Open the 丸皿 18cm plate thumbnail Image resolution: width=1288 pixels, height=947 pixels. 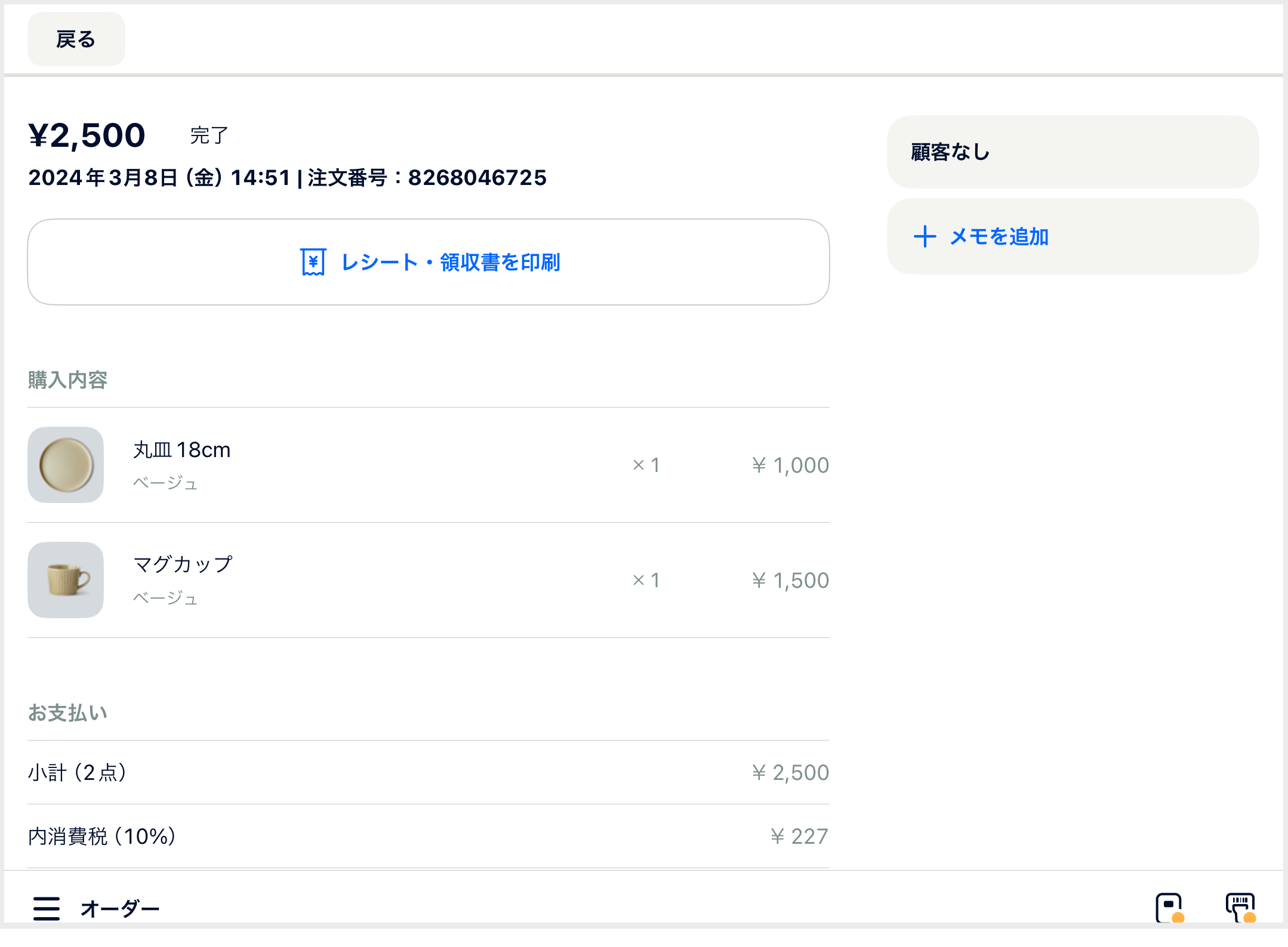click(66, 465)
